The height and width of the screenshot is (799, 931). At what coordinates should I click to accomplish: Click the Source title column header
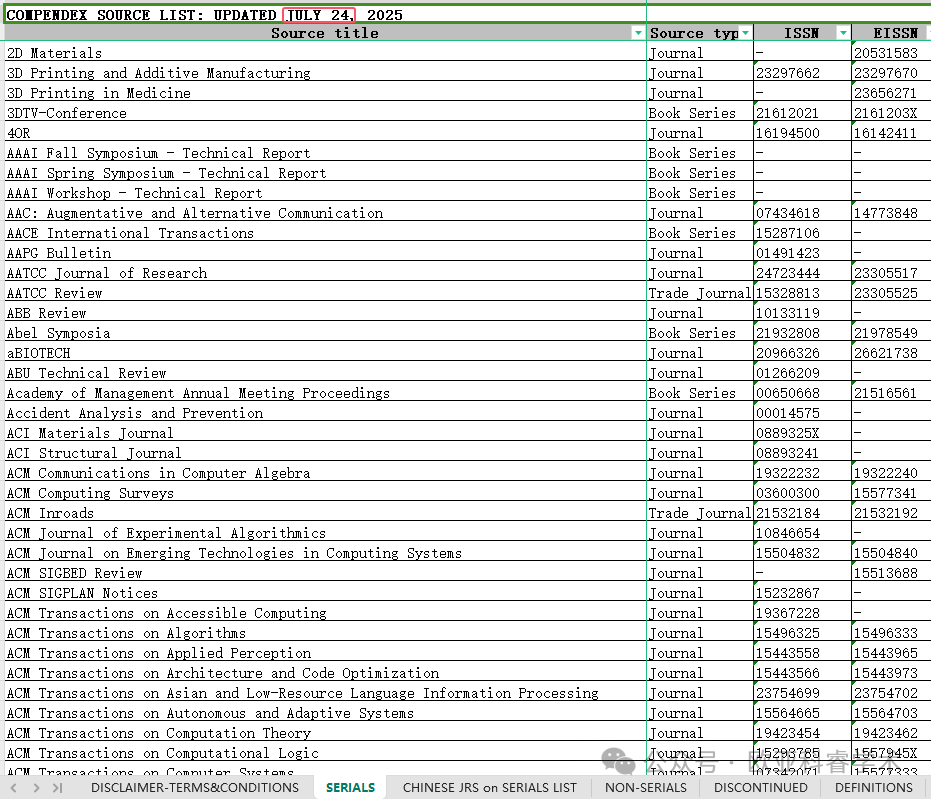point(325,33)
